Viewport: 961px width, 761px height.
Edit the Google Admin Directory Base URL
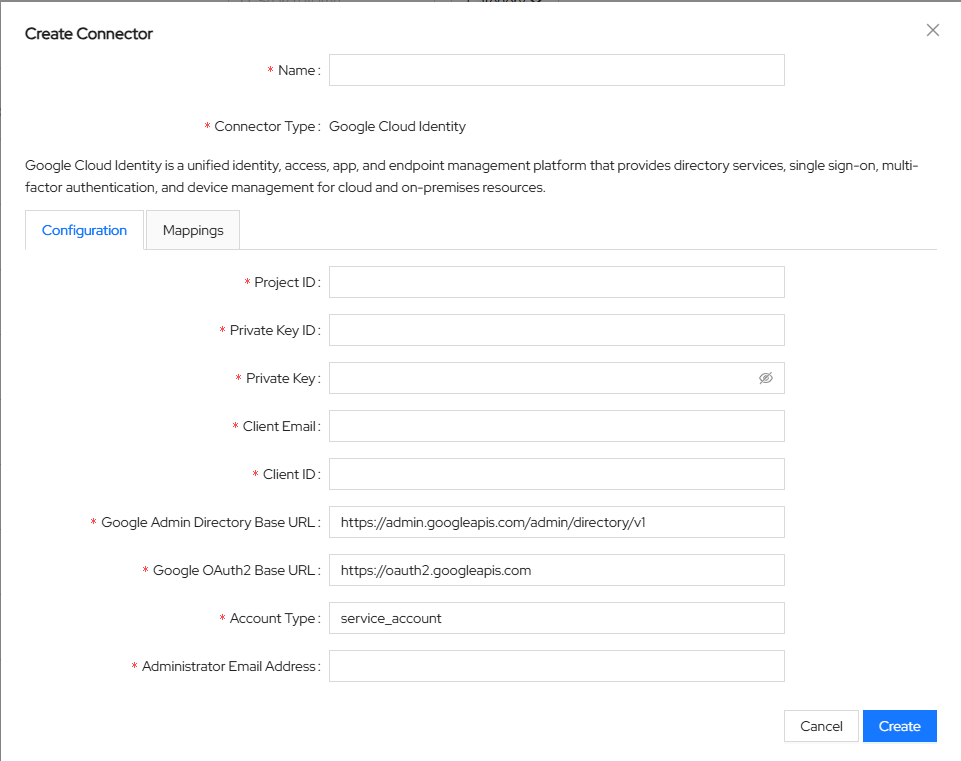(x=556, y=522)
